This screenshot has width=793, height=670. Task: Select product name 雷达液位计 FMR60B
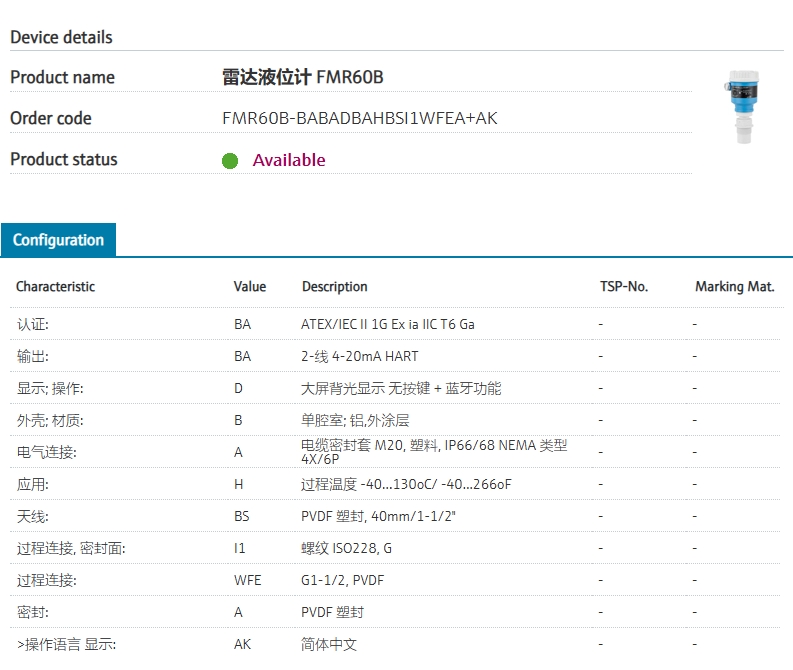click(x=302, y=77)
